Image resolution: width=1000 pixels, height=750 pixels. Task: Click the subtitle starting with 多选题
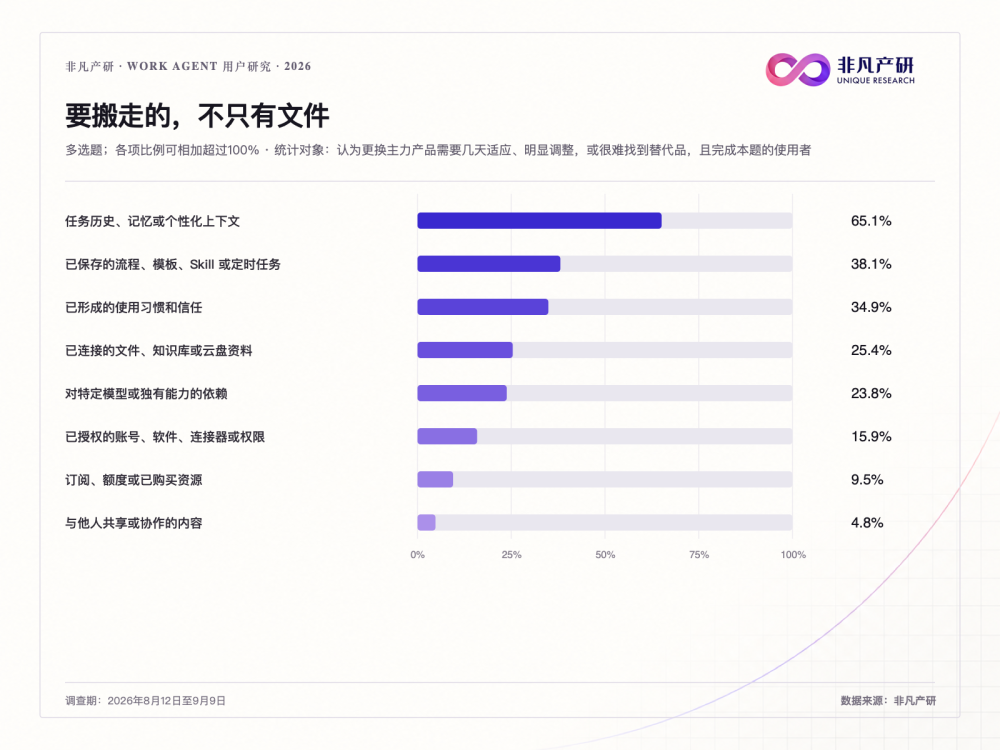[x=438, y=151]
